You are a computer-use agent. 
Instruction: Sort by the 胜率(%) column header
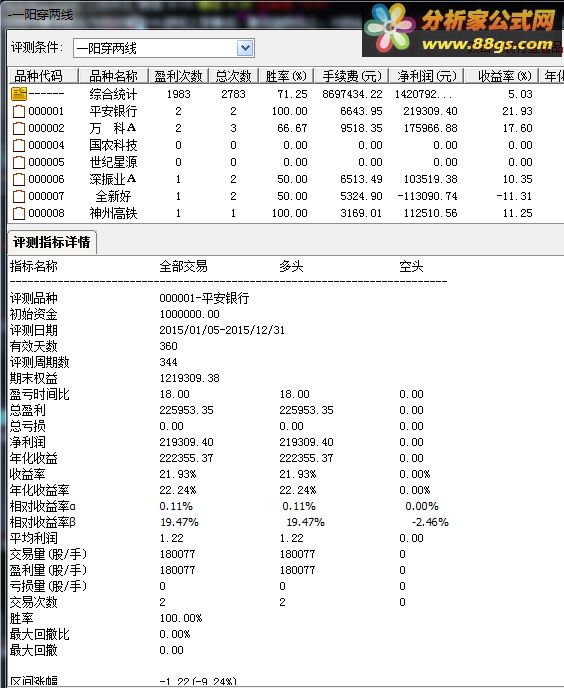286,76
